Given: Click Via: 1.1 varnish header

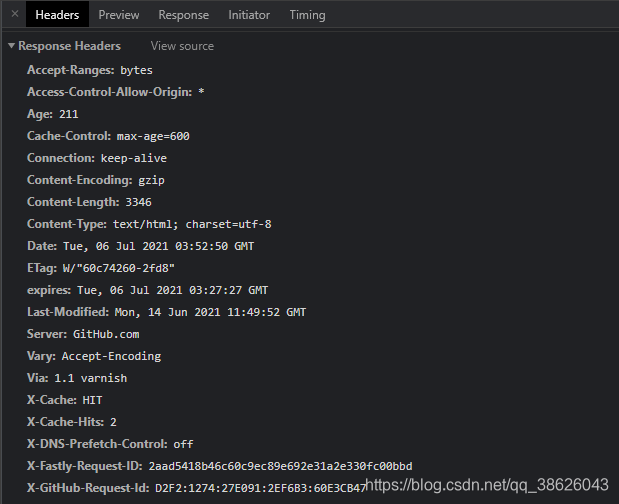Looking at the screenshot, I should tap(77, 378).
